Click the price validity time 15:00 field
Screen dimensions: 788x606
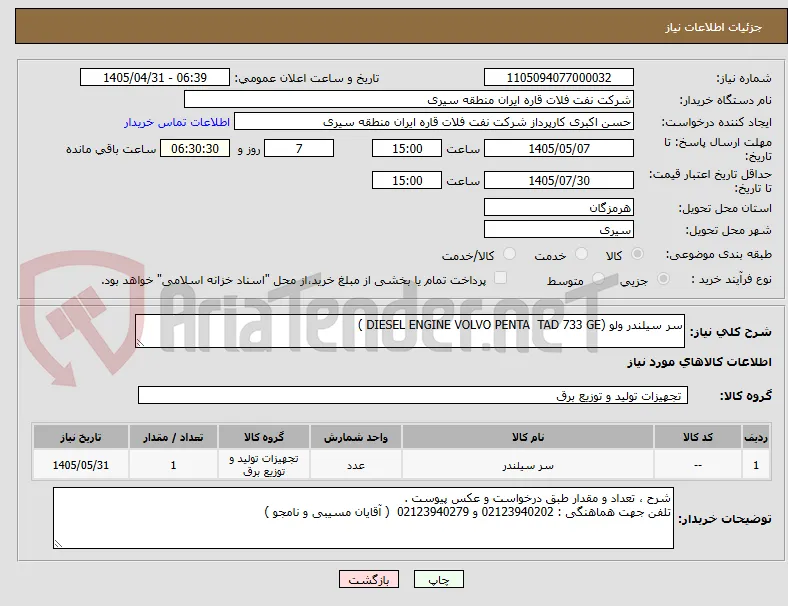(x=407, y=180)
